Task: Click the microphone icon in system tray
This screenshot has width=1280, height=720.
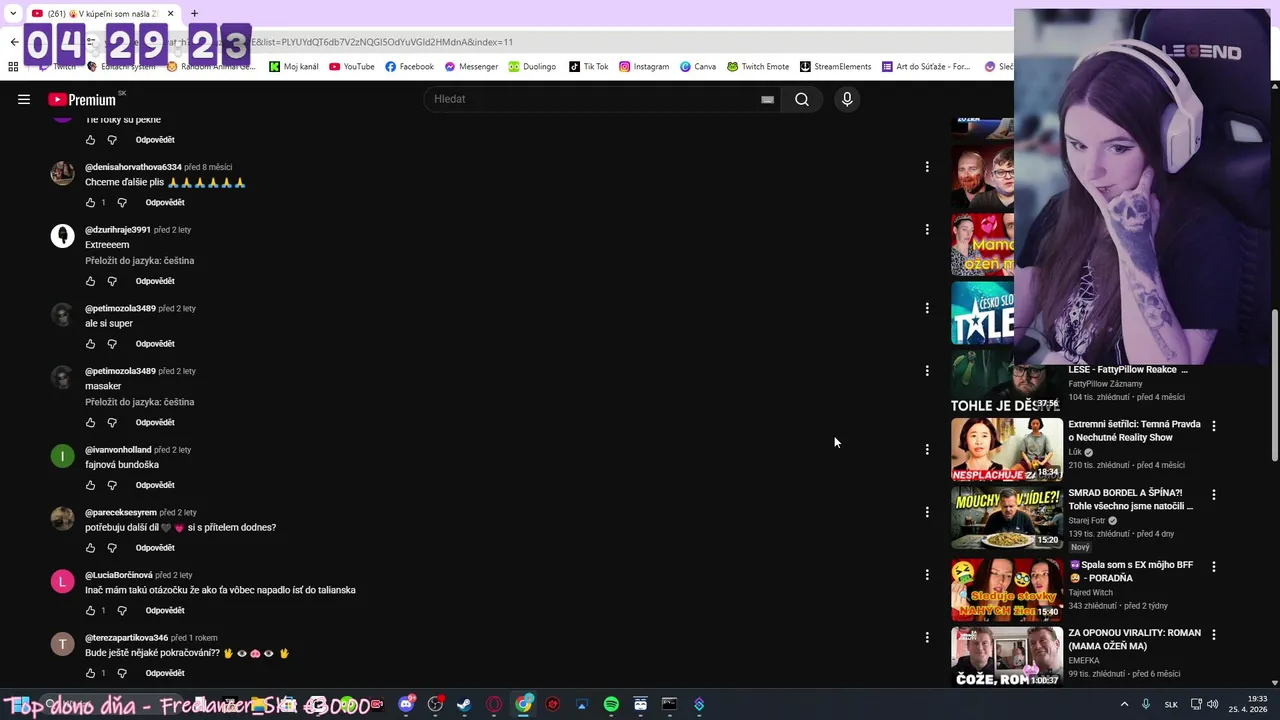Action: [1146, 704]
